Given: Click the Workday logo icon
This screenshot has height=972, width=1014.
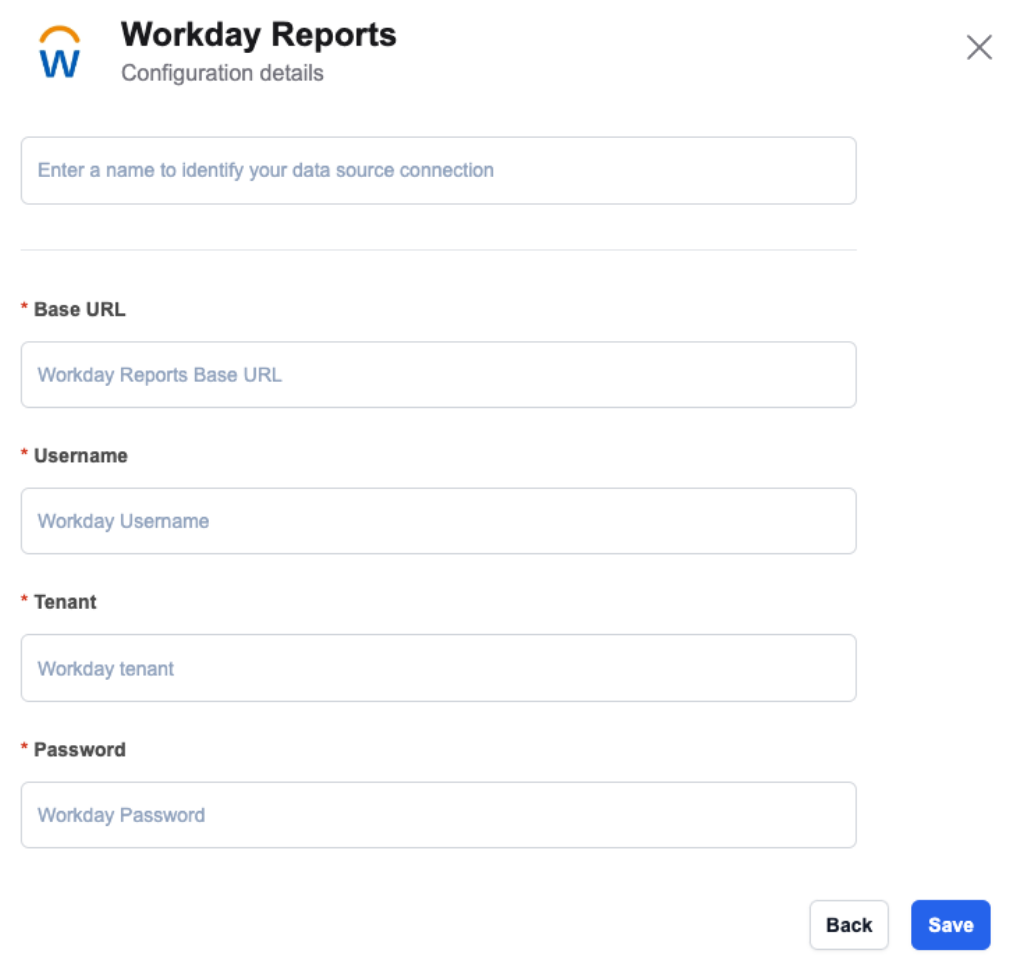Looking at the screenshot, I should (x=59, y=53).
